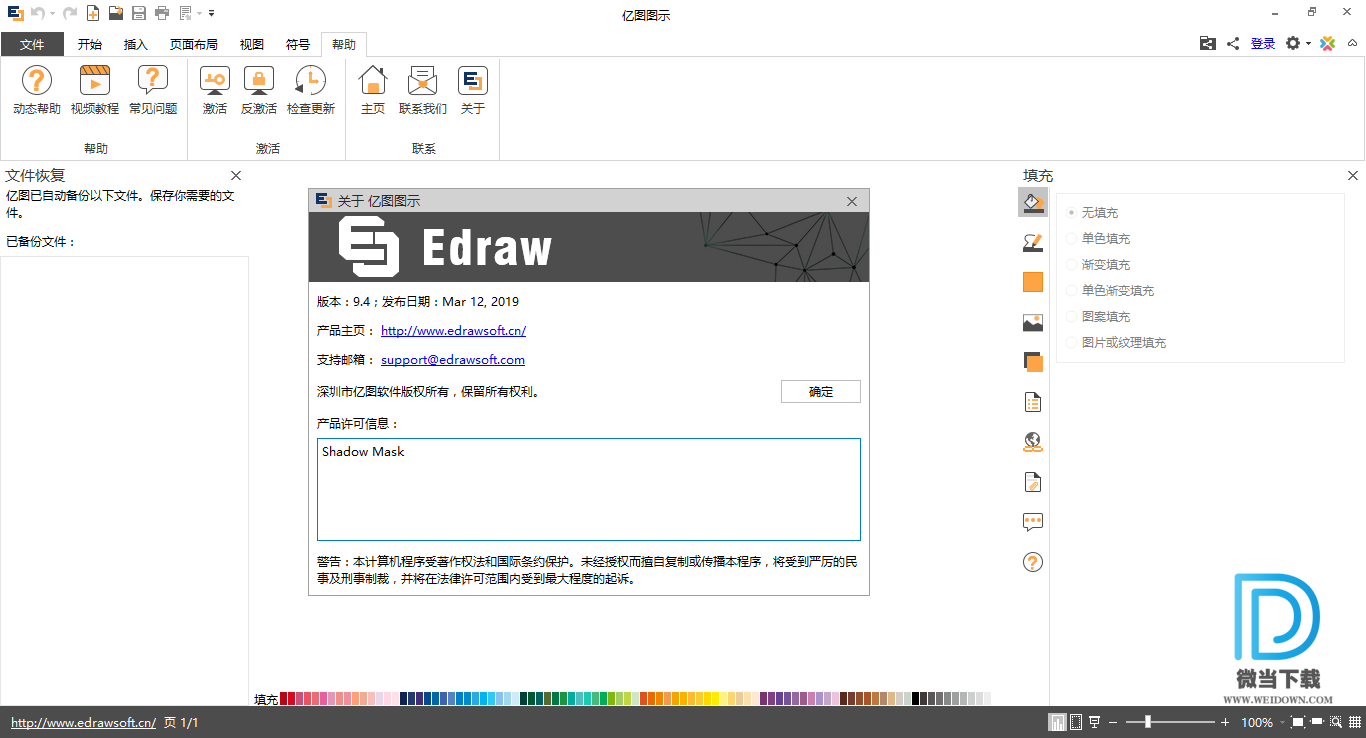Screen dimensions: 1366x738
Task: Open the product homepage www.edrawsoft.cn link in dialog
Action: [x=453, y=330]
